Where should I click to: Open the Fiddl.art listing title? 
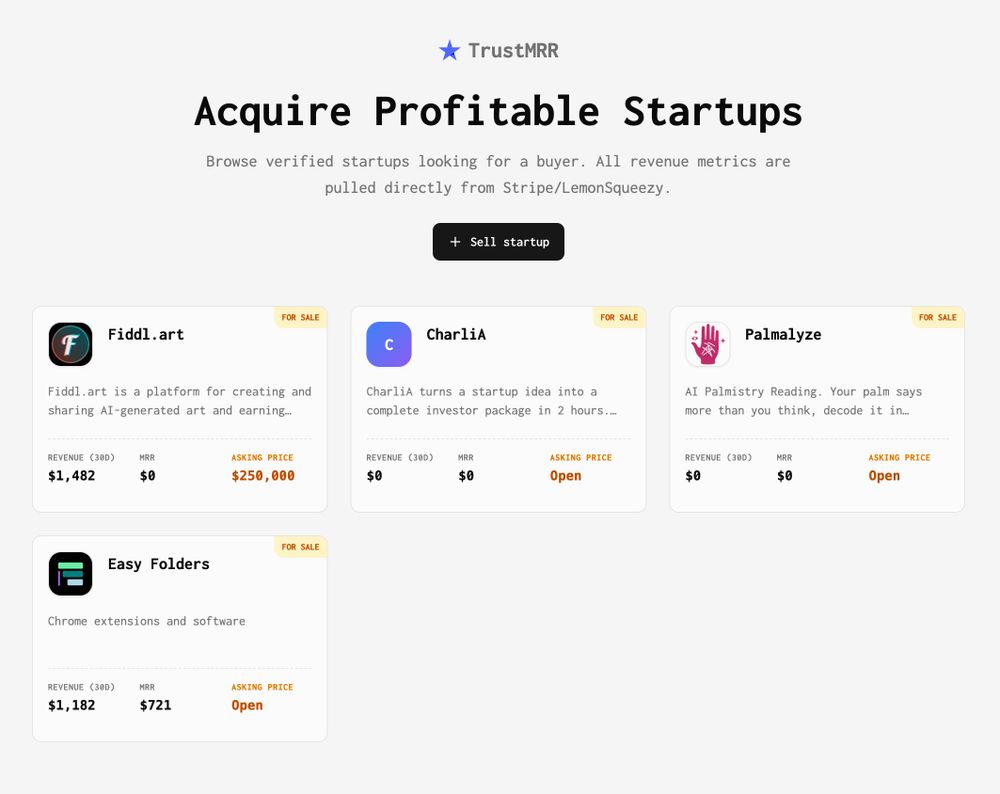pos(146,334)
